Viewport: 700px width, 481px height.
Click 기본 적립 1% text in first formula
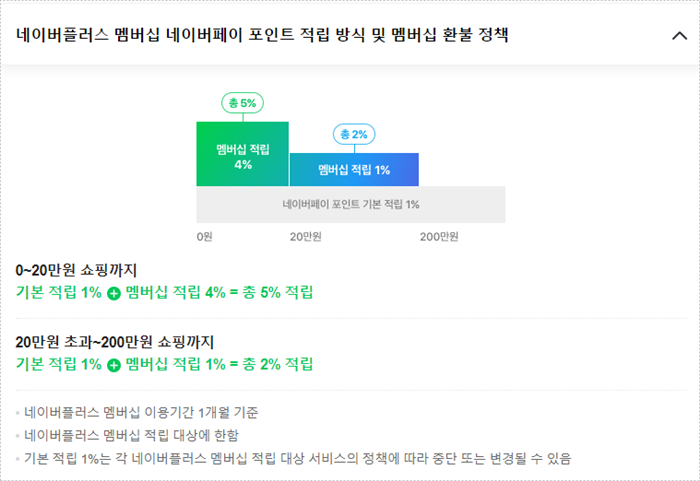[58, 293]
